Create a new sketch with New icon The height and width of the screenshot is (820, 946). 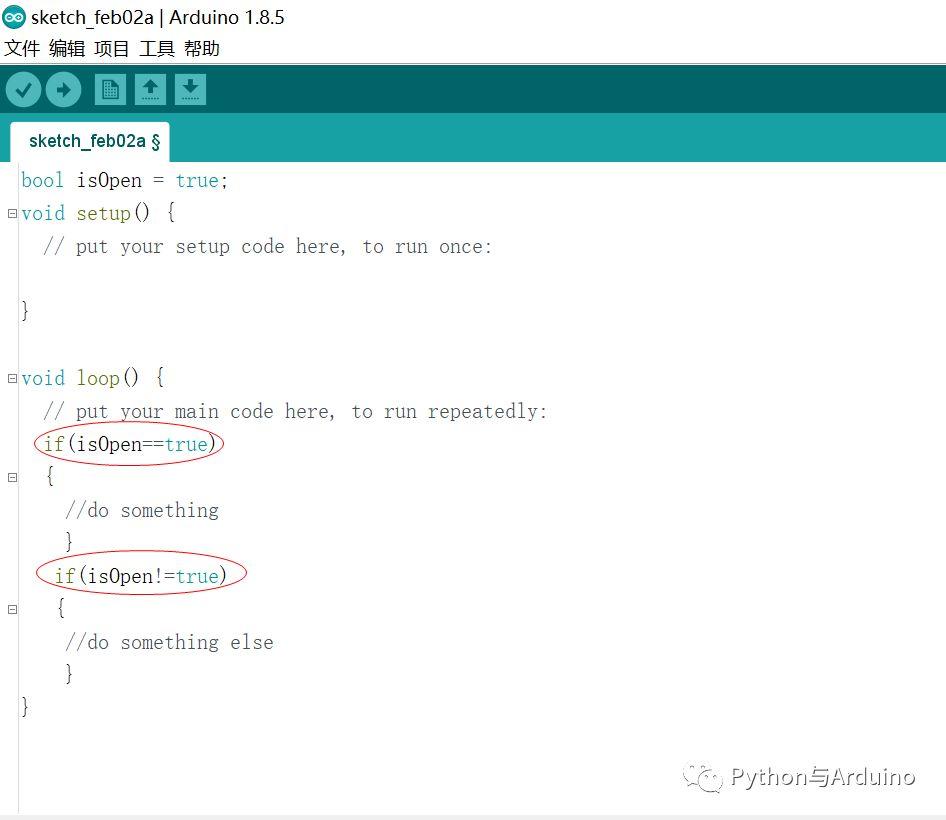pyautogui.click(x=110, y=90)
